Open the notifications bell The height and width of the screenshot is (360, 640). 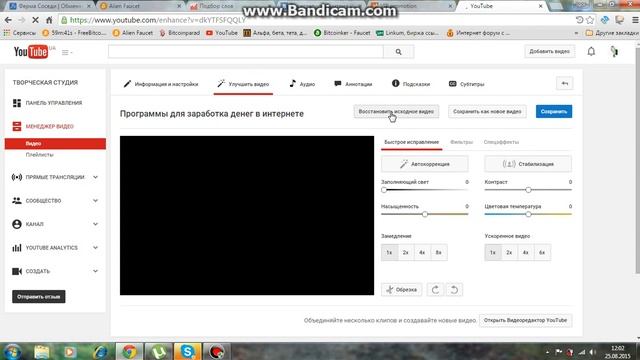click(591, 51)
